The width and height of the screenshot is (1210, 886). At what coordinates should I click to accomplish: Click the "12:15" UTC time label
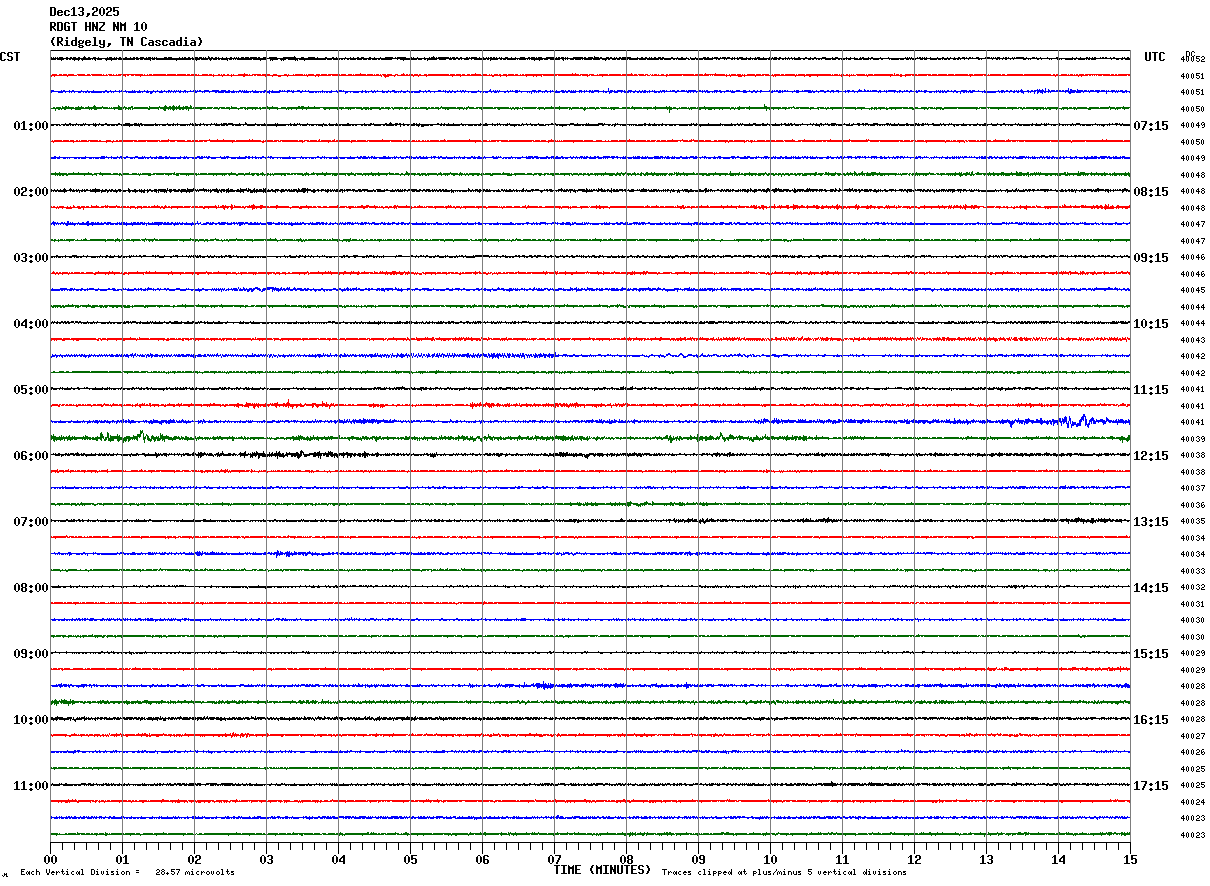pos(1151,456)
